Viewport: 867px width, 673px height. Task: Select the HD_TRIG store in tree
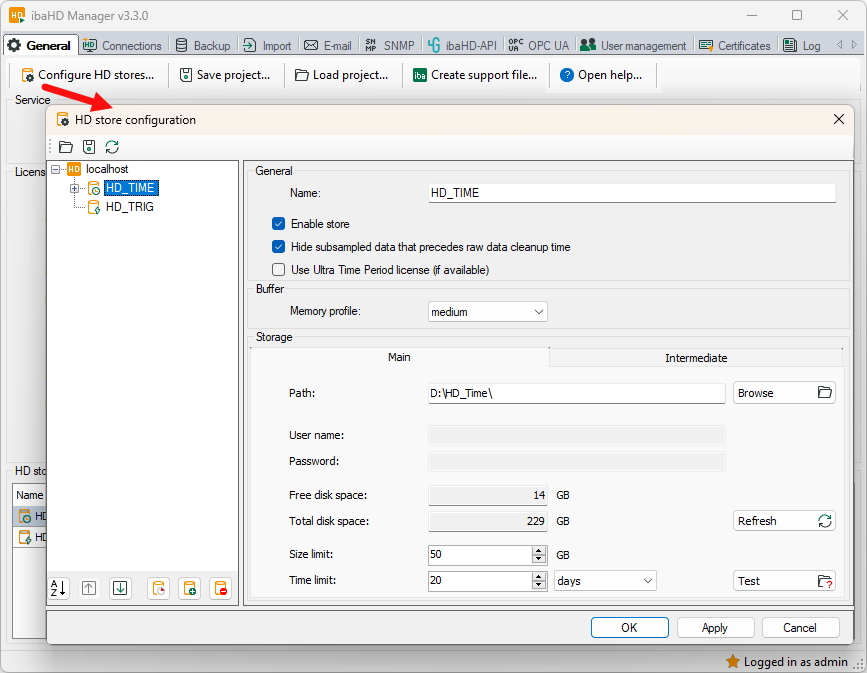[x=129, y=207]
